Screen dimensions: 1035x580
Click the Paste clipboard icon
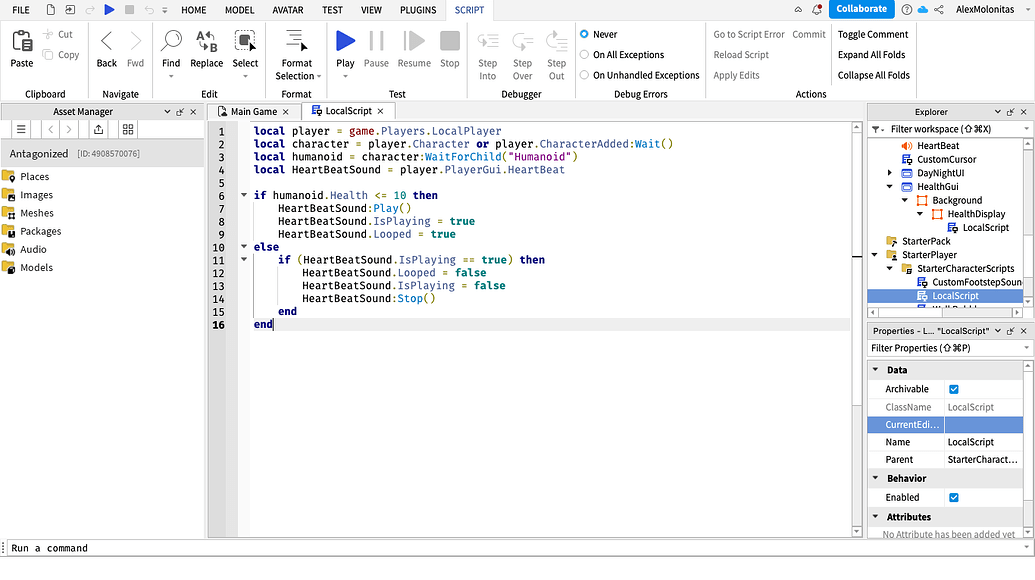pos(21,48)
